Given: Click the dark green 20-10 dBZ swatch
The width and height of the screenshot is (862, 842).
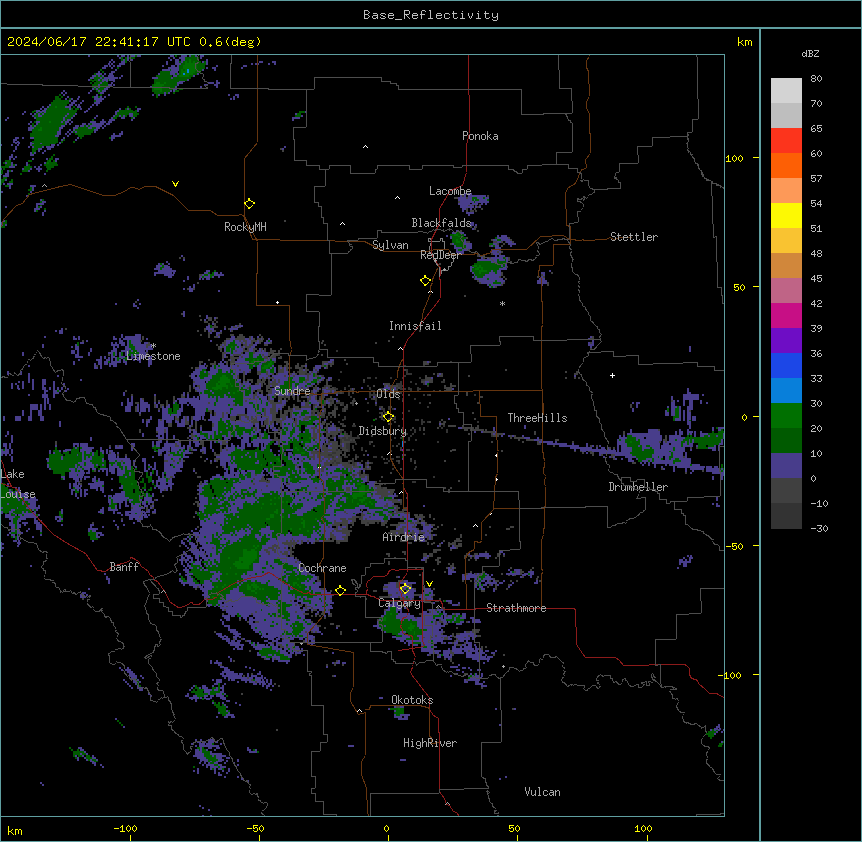Looking at the screenshot, I should coord(786,441).
